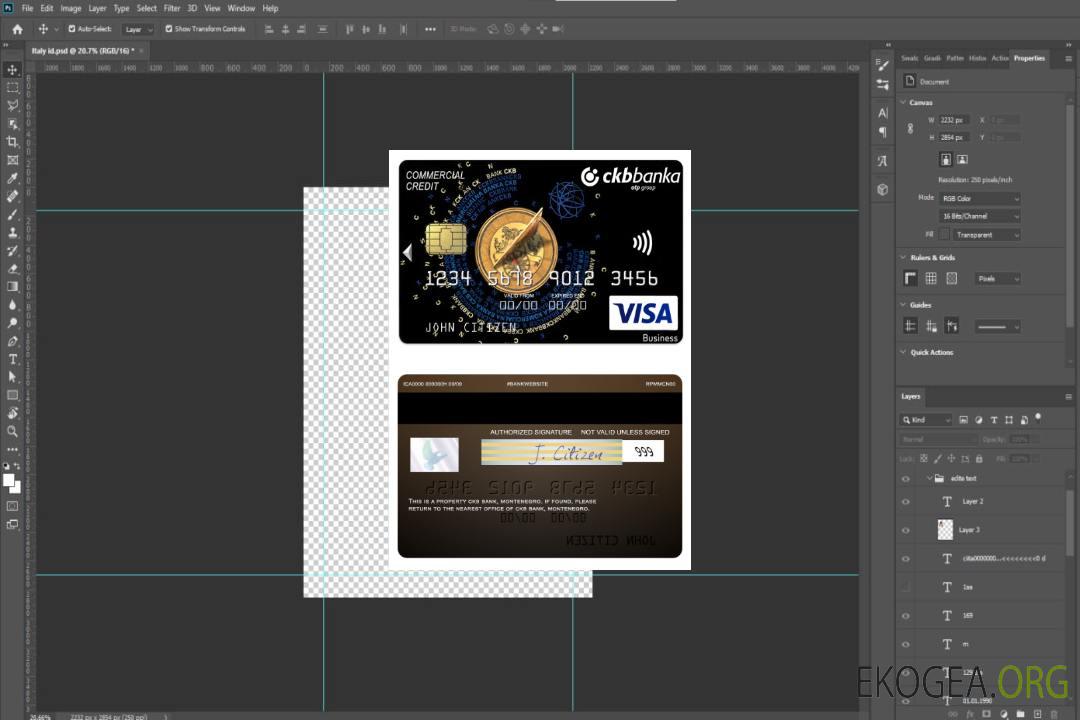
Task: Select the Lasso tool
Action: click(x=12, y=105)
